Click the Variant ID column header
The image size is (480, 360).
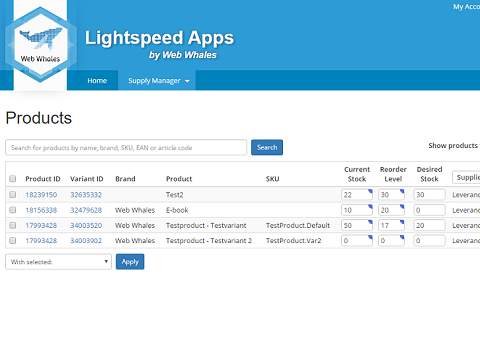coord(87,179)
